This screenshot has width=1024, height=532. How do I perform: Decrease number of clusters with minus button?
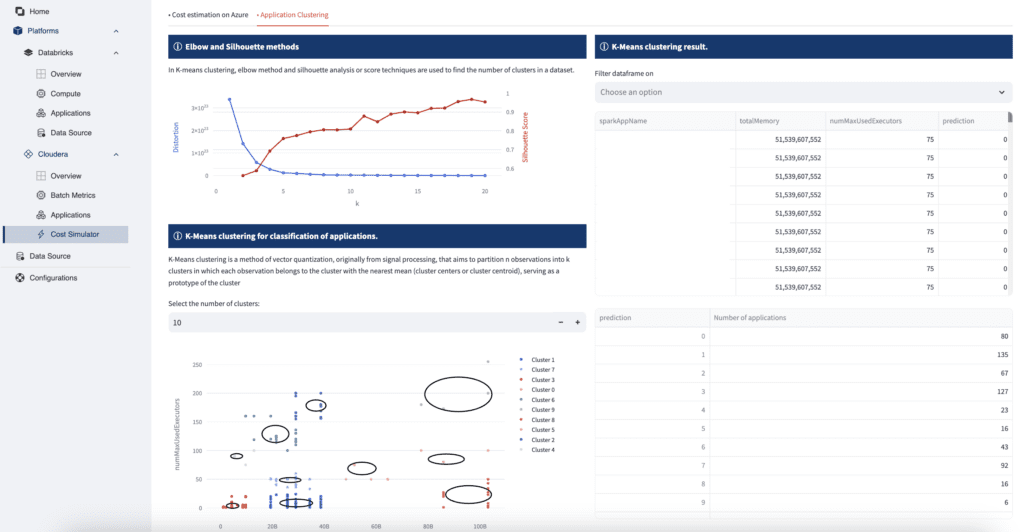point(560,323)
